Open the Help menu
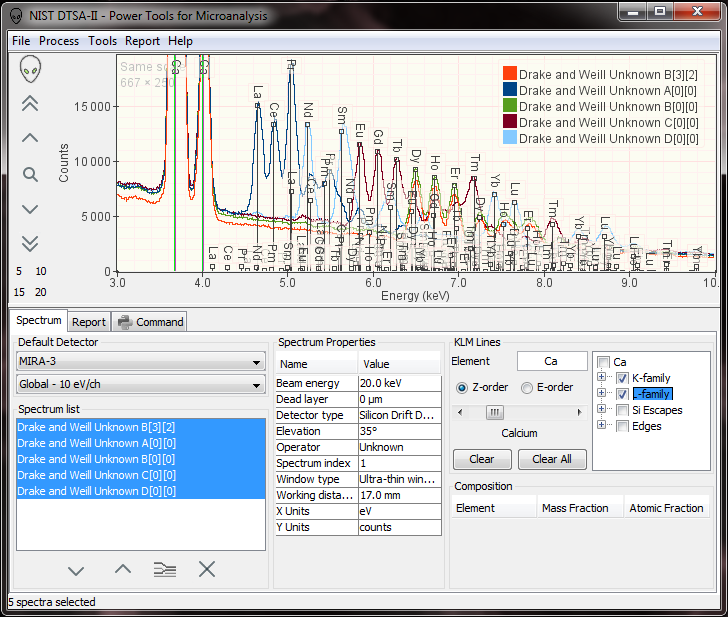This screenshot has width=728, height=617. pos(180,41)
